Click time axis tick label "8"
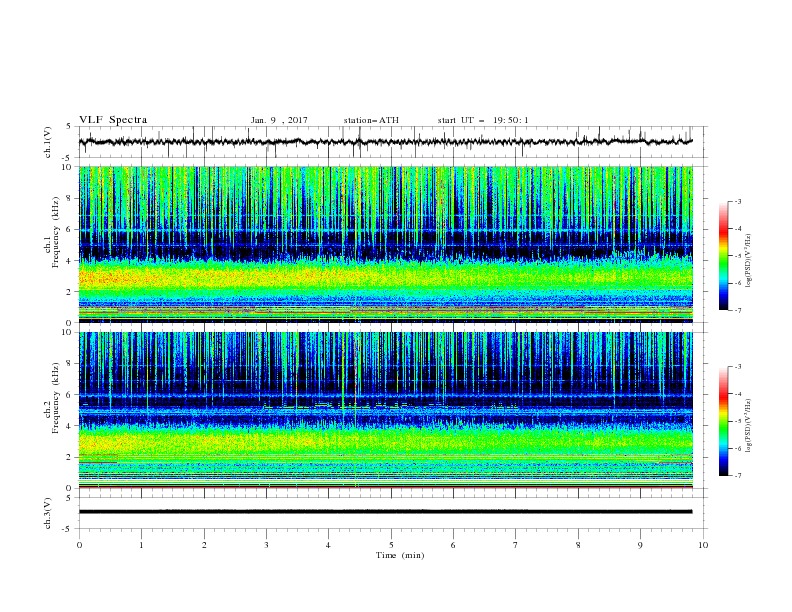This screenshot has width=792, height=612. click(x=578, y=545)
